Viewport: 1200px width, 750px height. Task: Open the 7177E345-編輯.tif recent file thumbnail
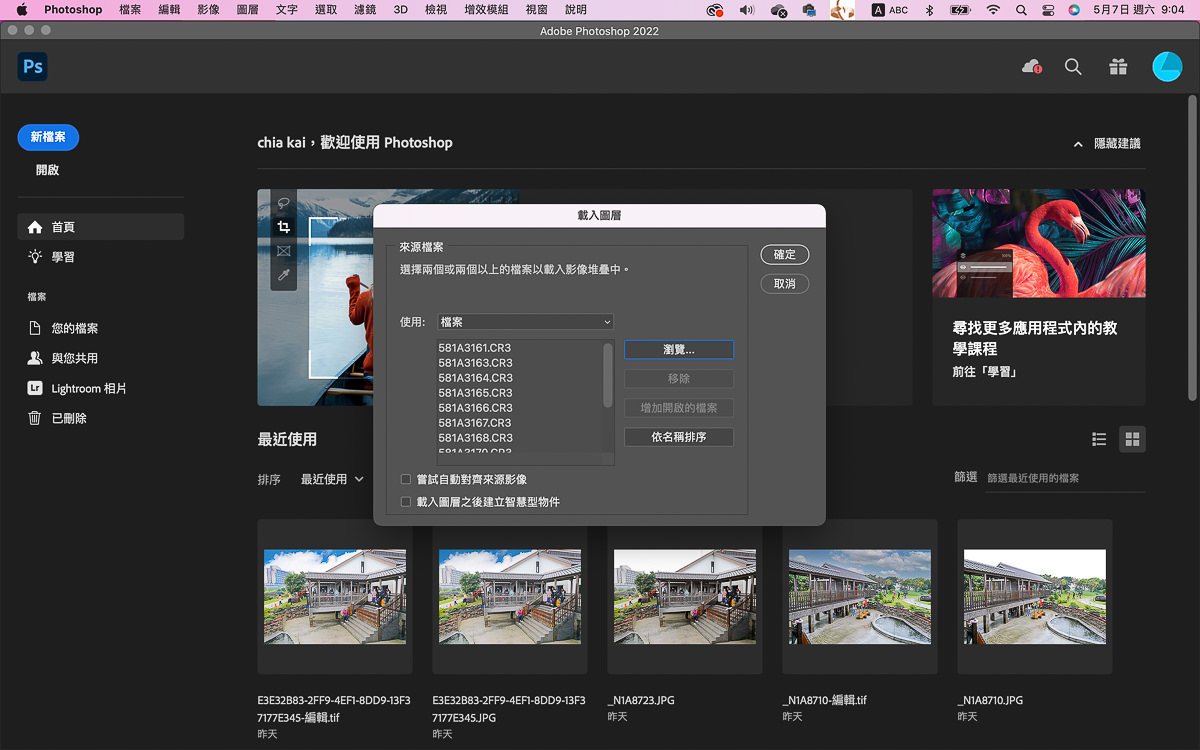(x=335, y=596)
